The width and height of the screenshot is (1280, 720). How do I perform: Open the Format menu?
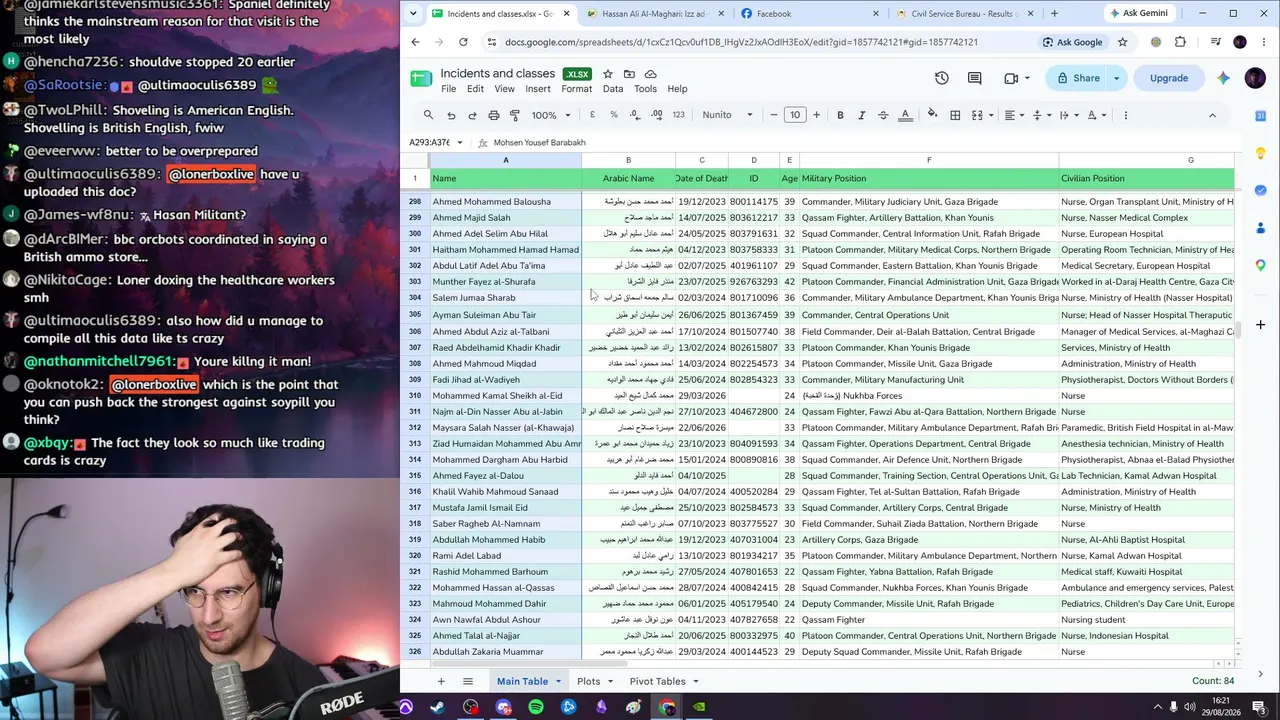[x=576, y=89]
